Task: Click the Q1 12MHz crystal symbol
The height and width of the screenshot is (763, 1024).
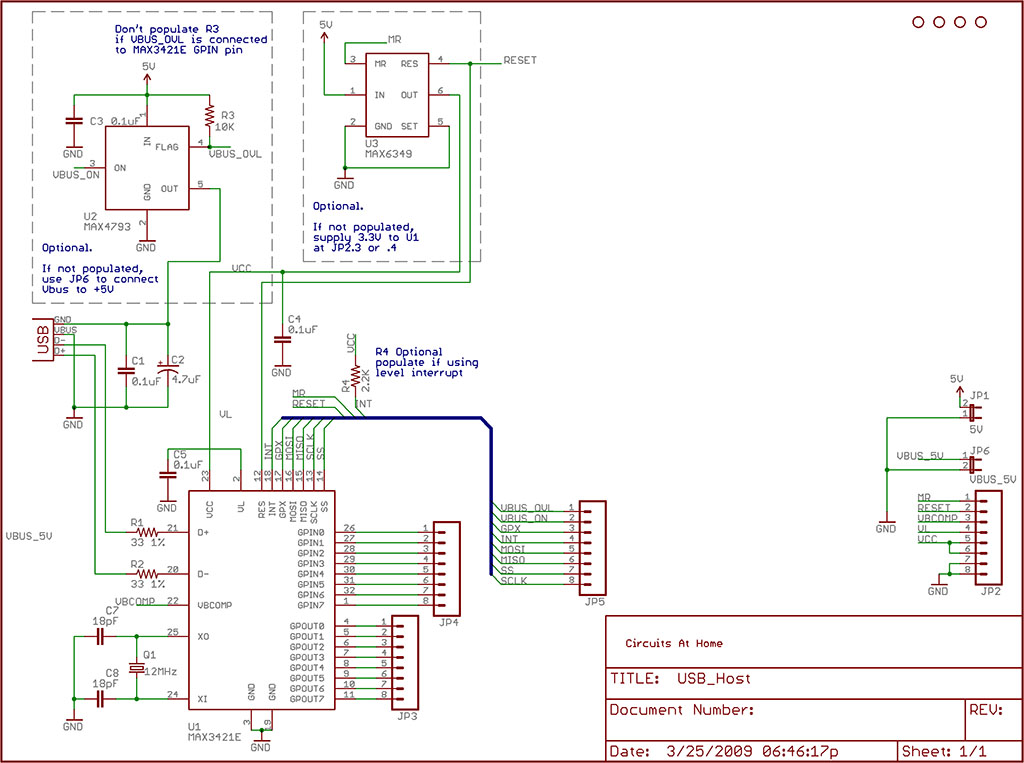Action: click(x=136, y=668)
